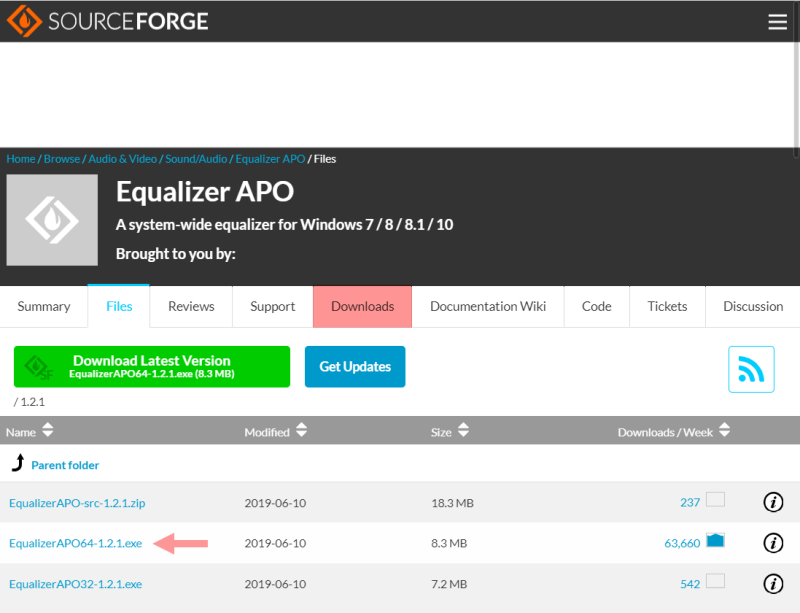This screenshot has height=613, width=800.
Task: Open the Summary tab
Action: point(44,306)
